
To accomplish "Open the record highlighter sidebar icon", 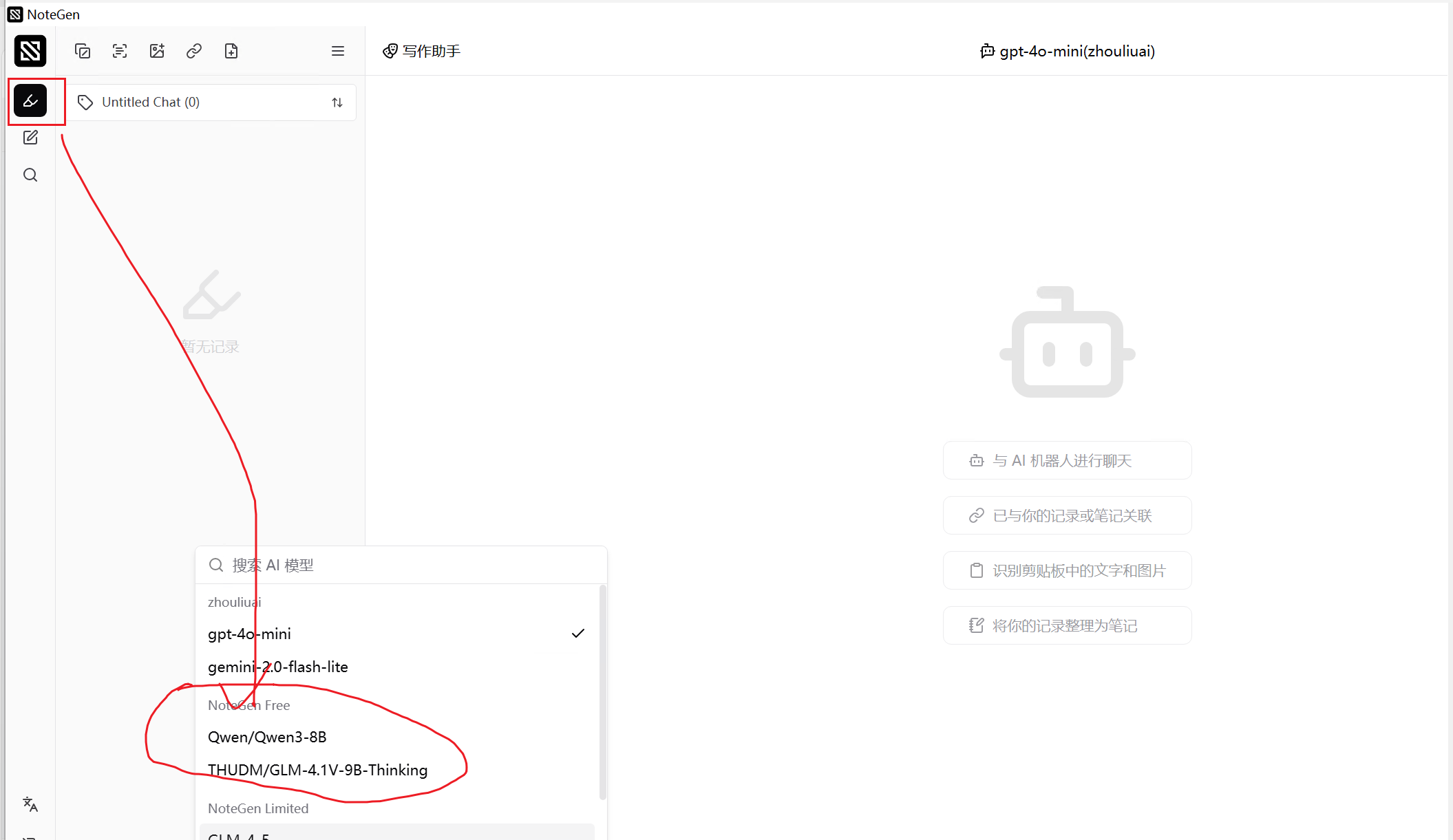I will click(x=30, y=101).
